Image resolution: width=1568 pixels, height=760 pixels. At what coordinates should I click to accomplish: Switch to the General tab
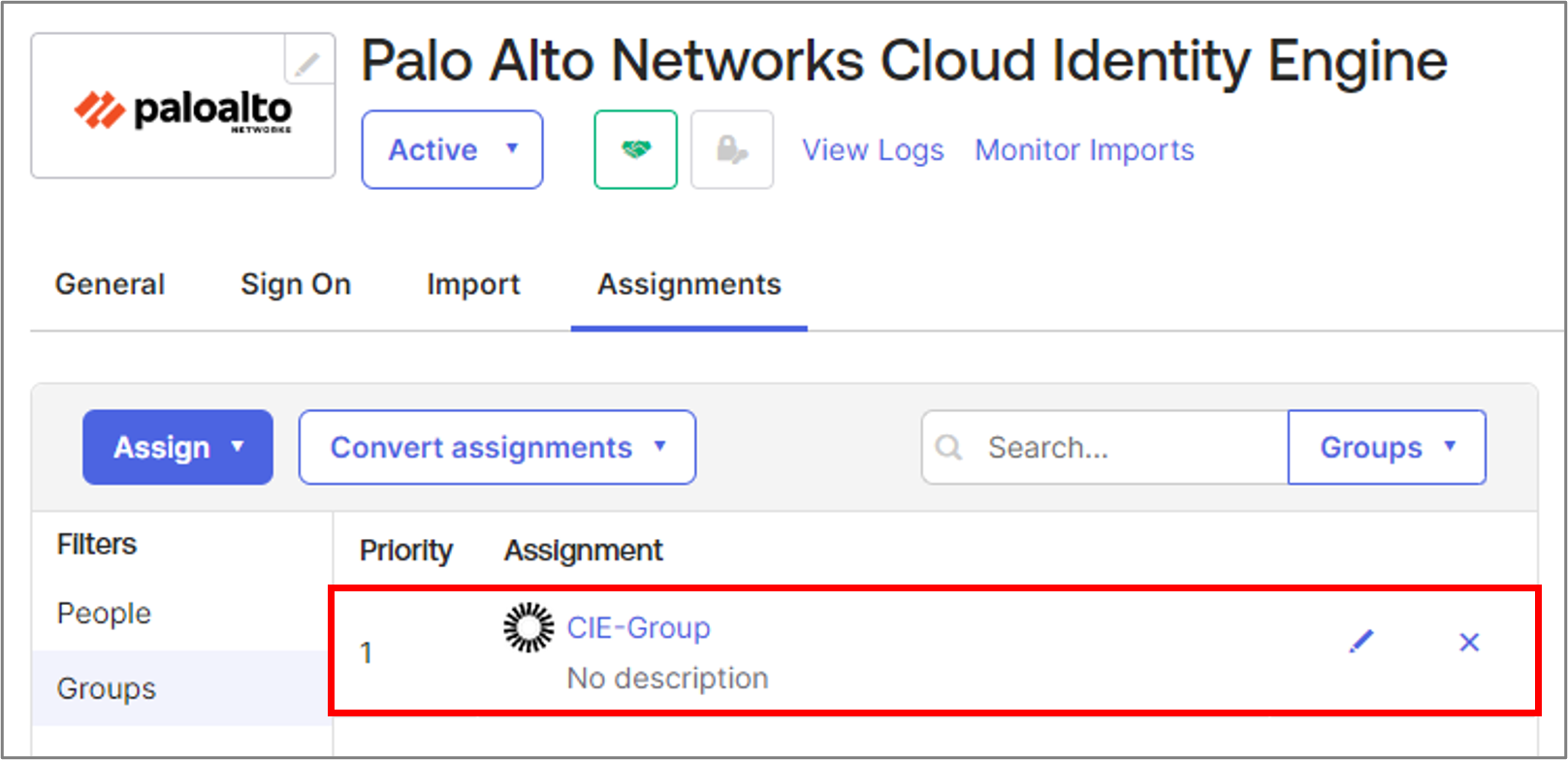[x=110, y=284]
